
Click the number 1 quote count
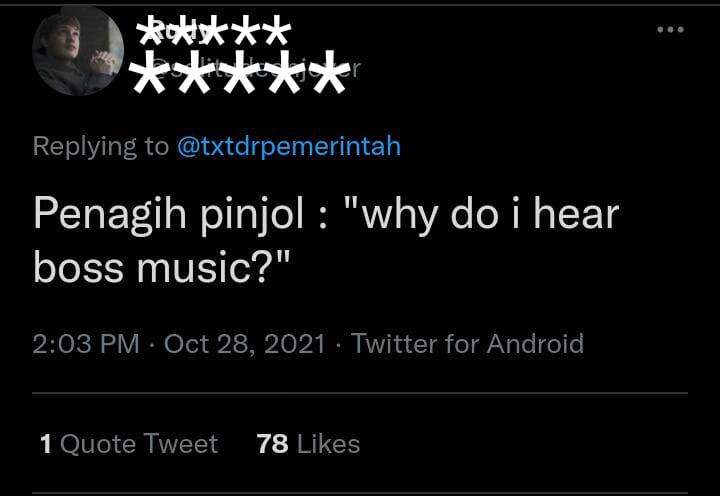pyautogui.click(x=46, y=443)
